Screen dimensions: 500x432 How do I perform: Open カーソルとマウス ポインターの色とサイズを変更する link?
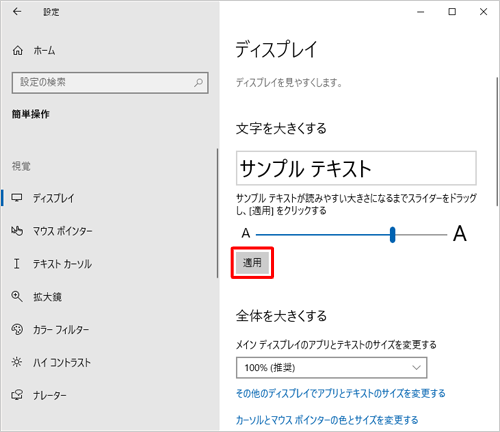pos(327,420)
